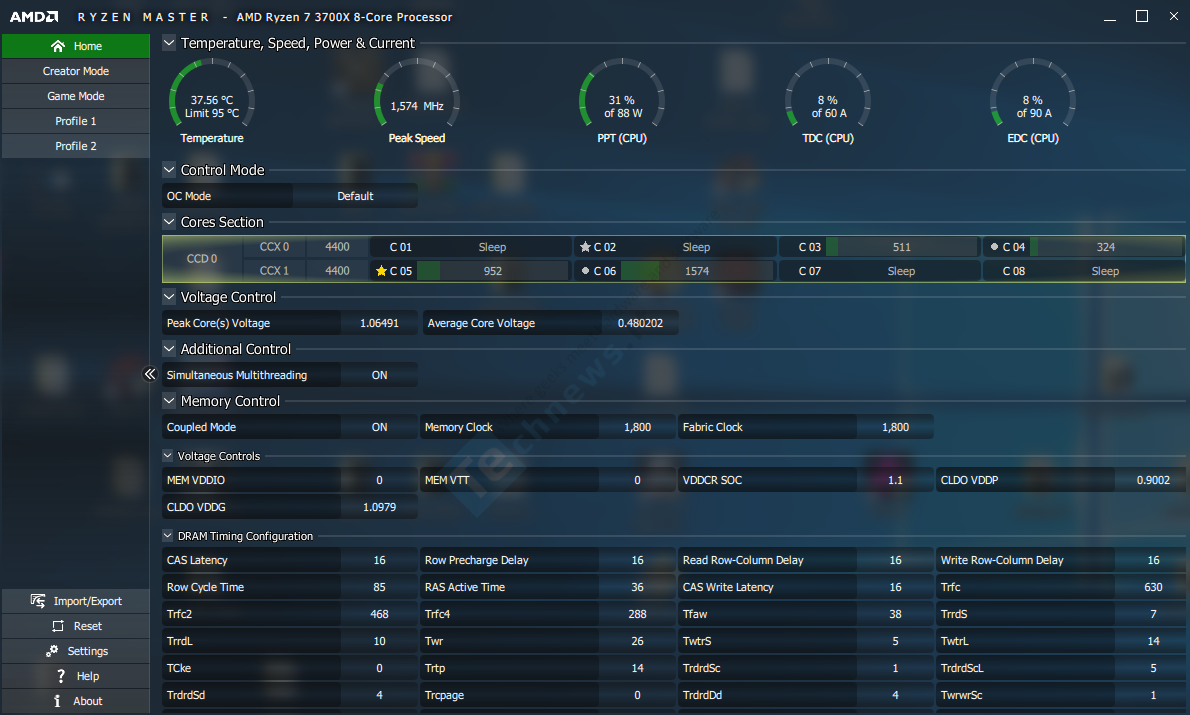
Task: Click the AMD logo in title bar
Action: point(34,17)
